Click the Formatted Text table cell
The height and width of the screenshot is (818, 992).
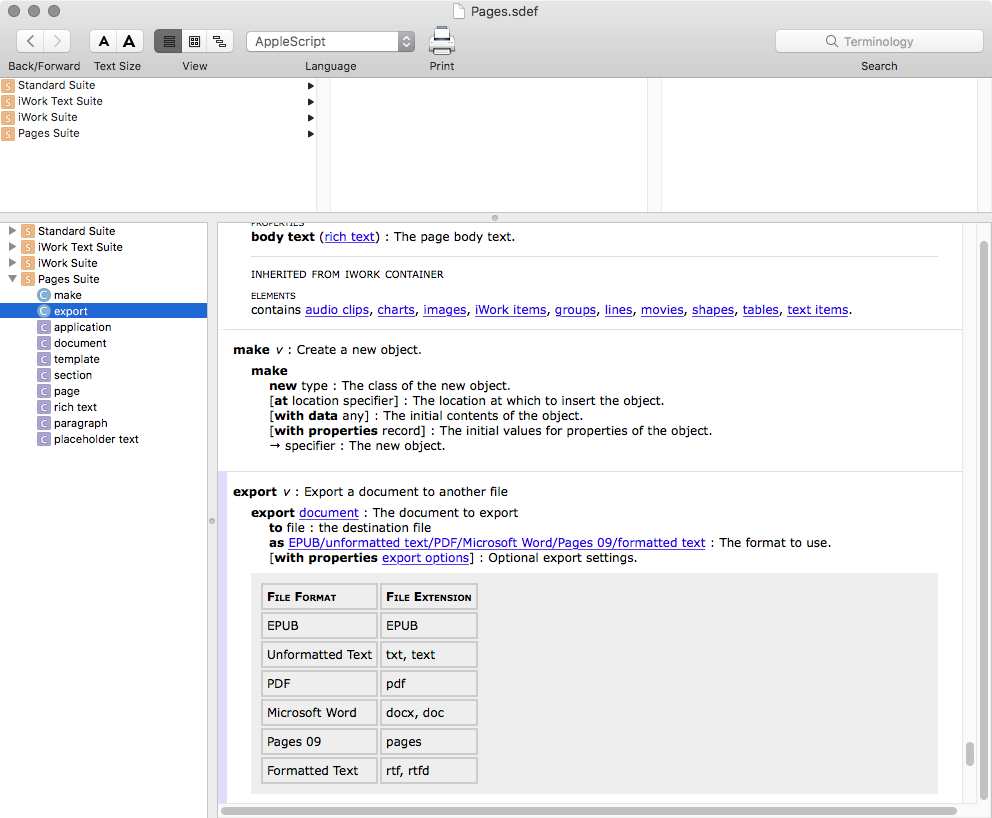pyautogui.click(x=319, y=771)
